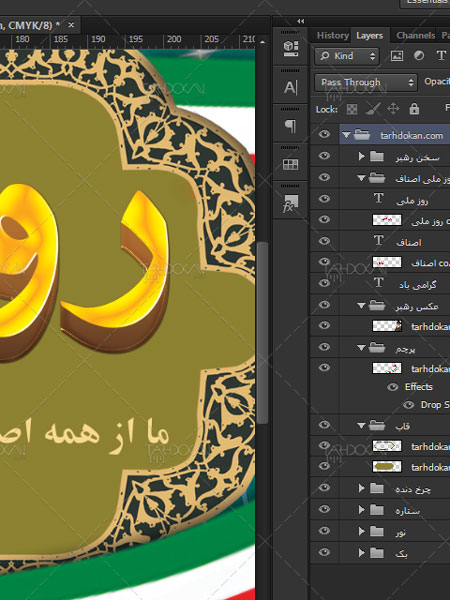Collapse the tarhdokan.com group

pyautogui.click(x=346, y=135)
